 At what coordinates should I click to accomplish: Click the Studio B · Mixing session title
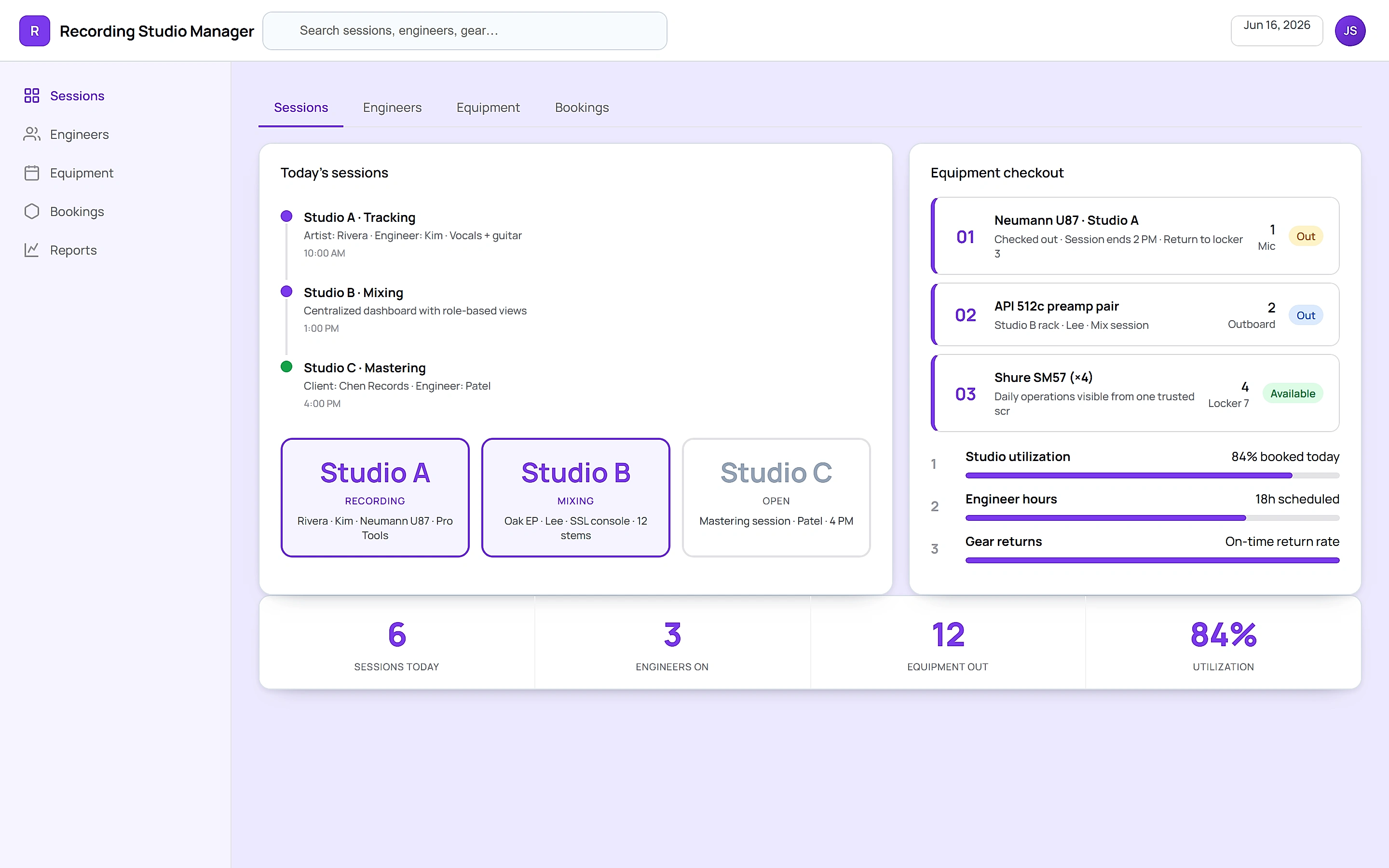point(353,292)
